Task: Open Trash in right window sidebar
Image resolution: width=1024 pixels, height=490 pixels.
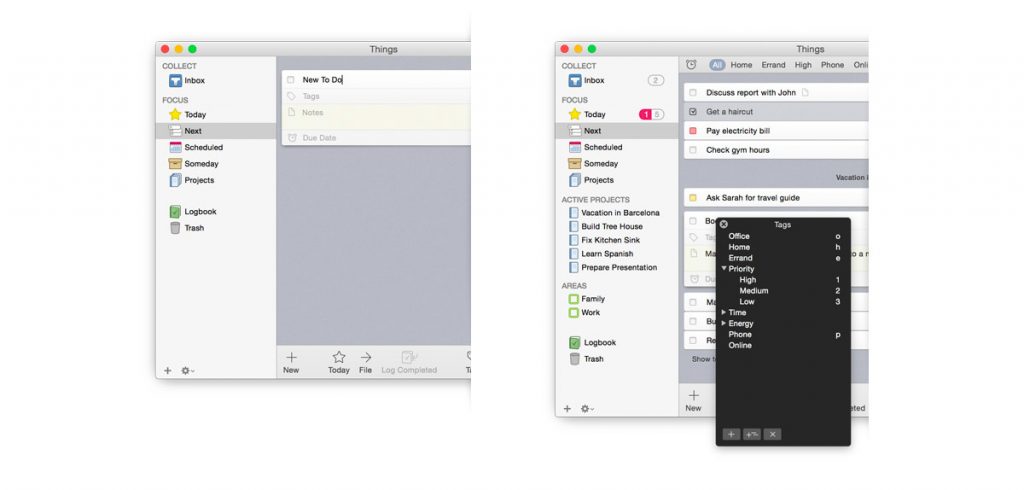Action: click(x=586, y=359)
